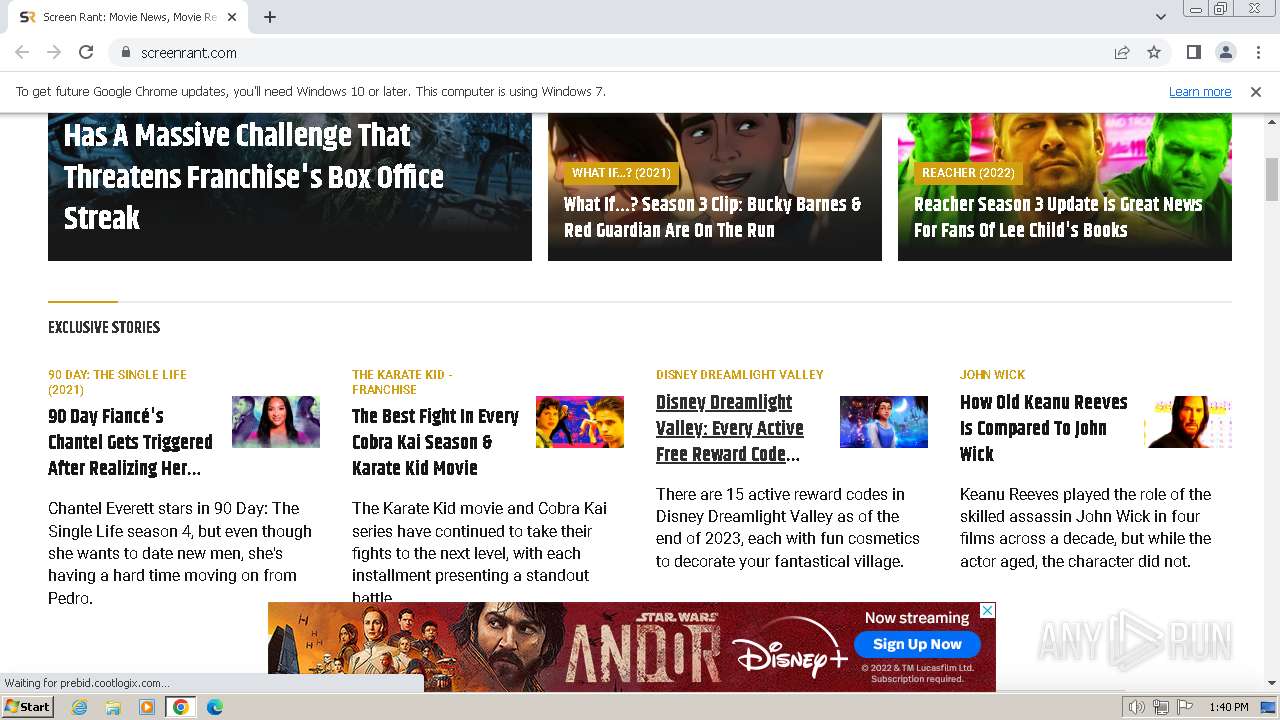
Task: Open the Cobra Kai fight thumbnail
Action: [580, 422]
